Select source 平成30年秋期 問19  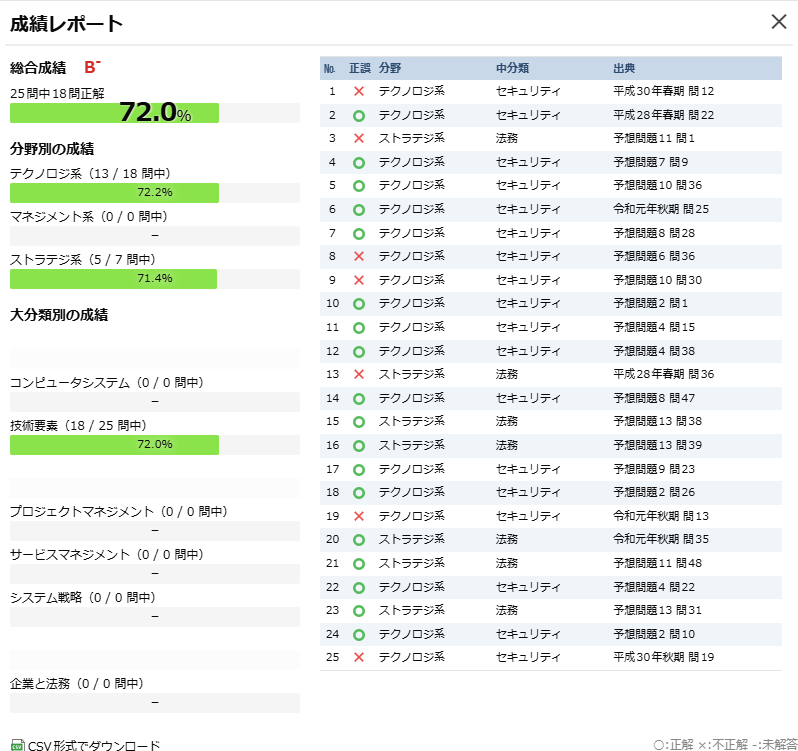coord(663,657)
